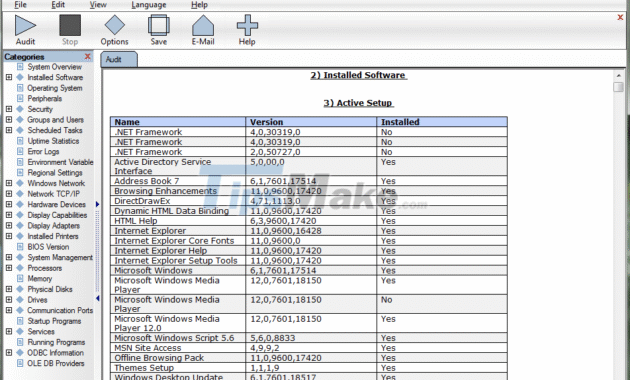Image resolution: width=630 pixels, height=380 pixels.
Task: Select BIOS Version category
Action: tap(48, 247)
